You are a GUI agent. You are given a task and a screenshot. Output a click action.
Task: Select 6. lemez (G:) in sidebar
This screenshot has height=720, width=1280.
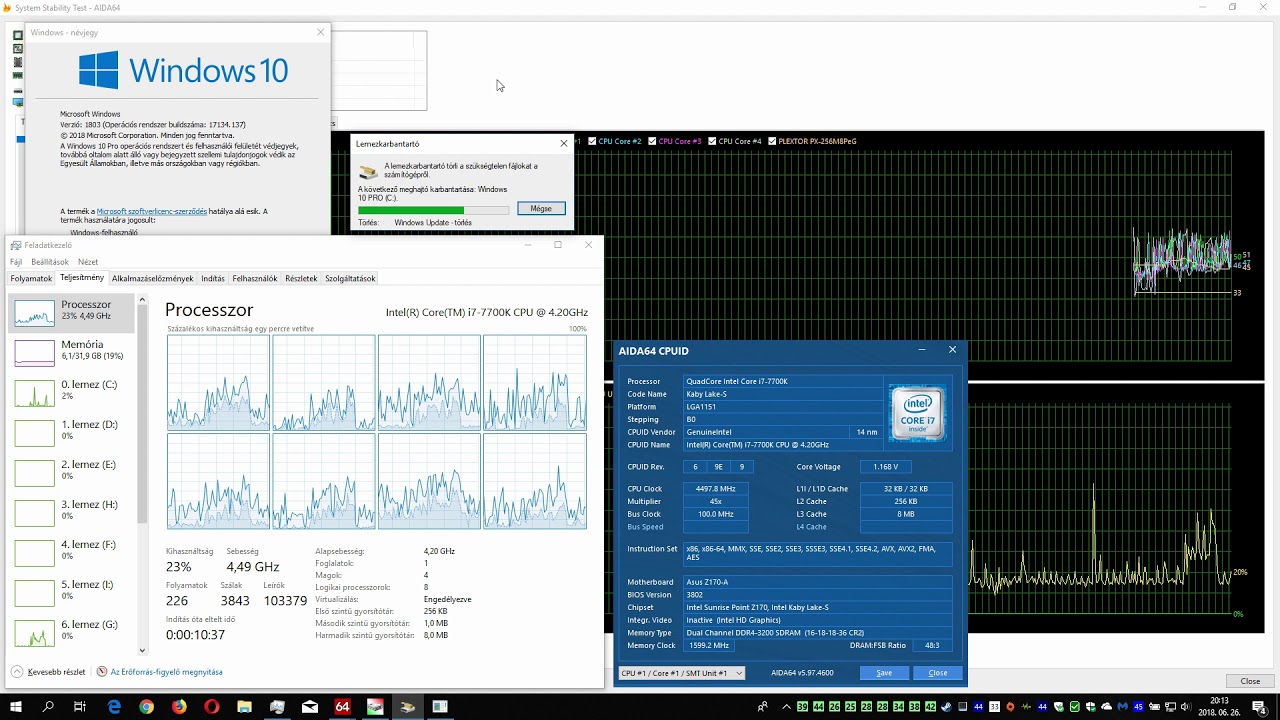72,632
